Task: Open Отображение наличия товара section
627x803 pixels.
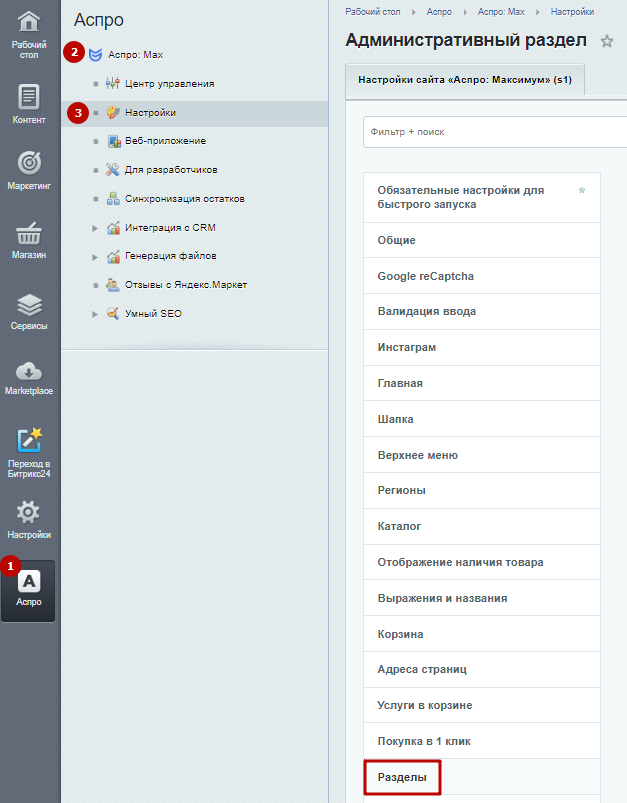Action: pos(482,562)
